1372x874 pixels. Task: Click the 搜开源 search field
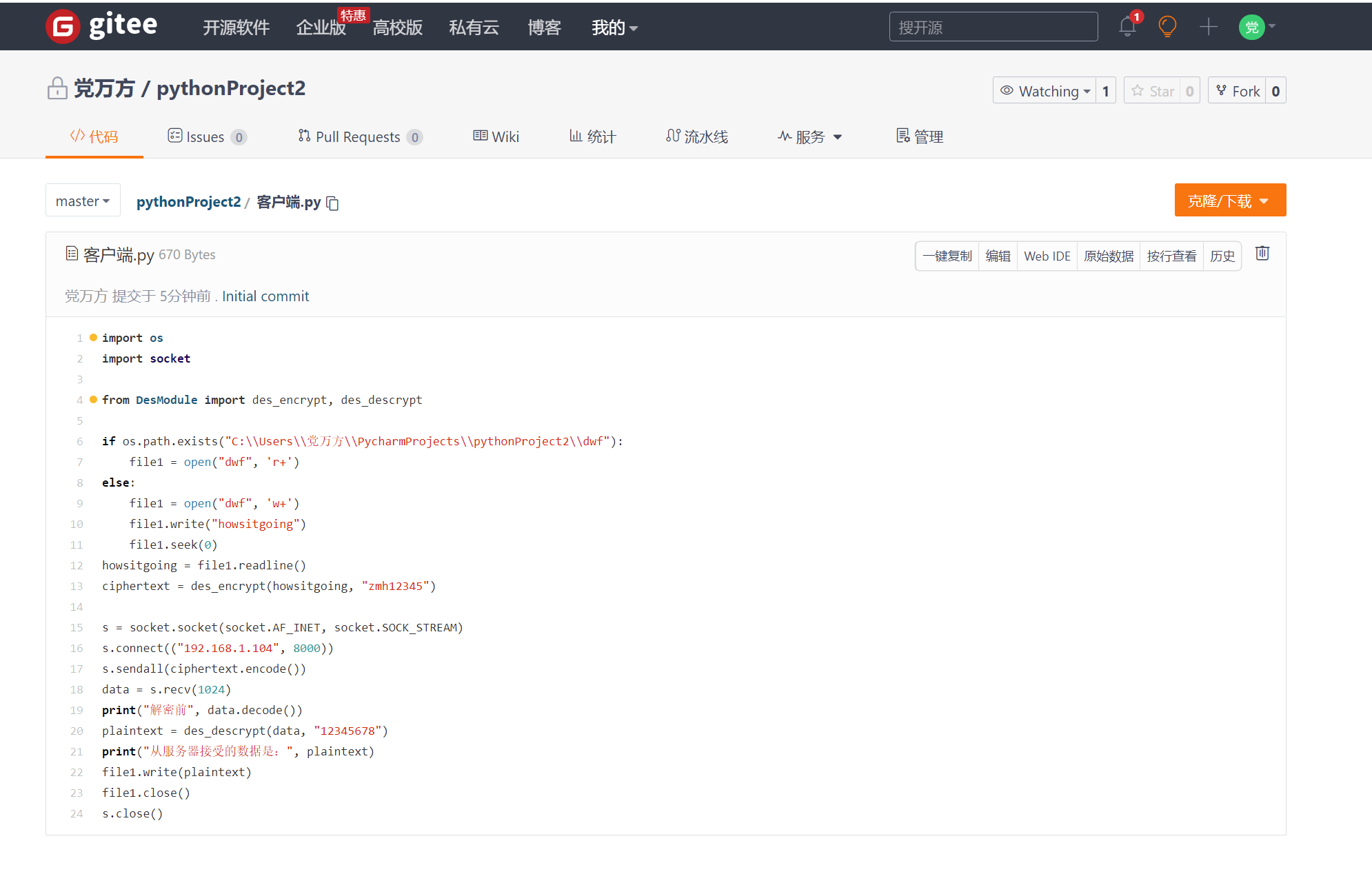[993, 27]
